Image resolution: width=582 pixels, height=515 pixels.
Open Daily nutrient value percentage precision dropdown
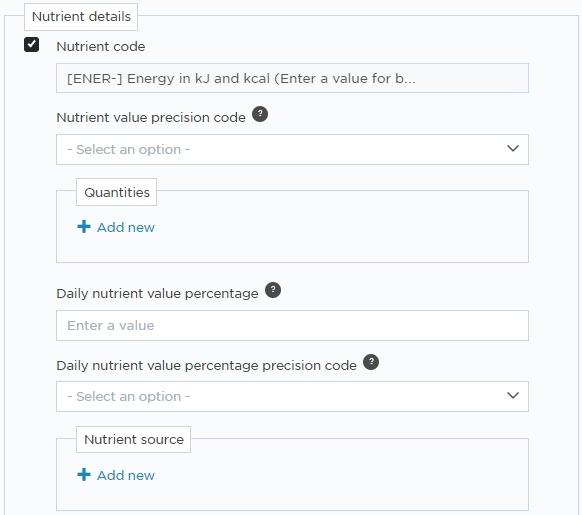[x=292, y=397]
